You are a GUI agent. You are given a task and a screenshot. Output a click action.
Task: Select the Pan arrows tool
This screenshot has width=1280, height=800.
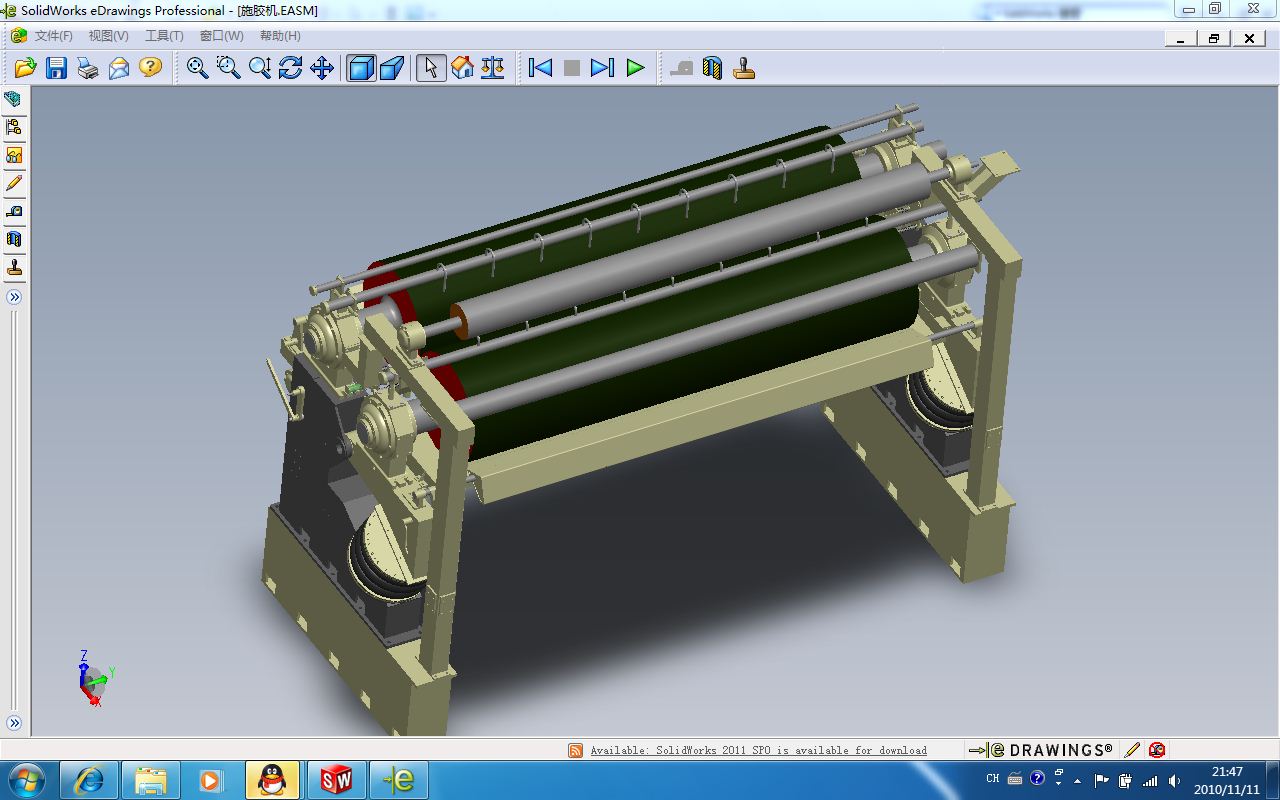(x=322, y=68)
